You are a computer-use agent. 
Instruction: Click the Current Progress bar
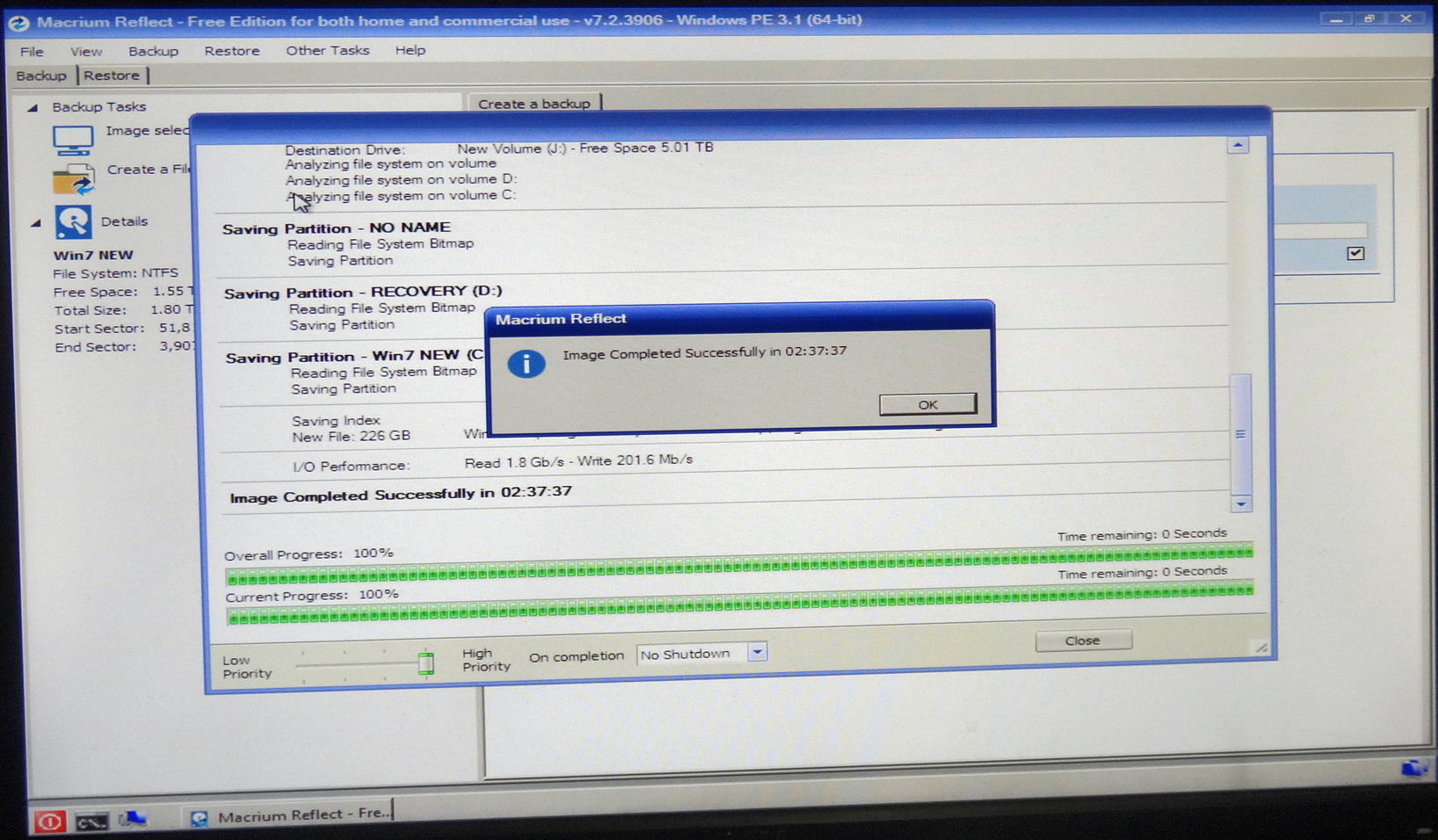(x=740, y=604)
